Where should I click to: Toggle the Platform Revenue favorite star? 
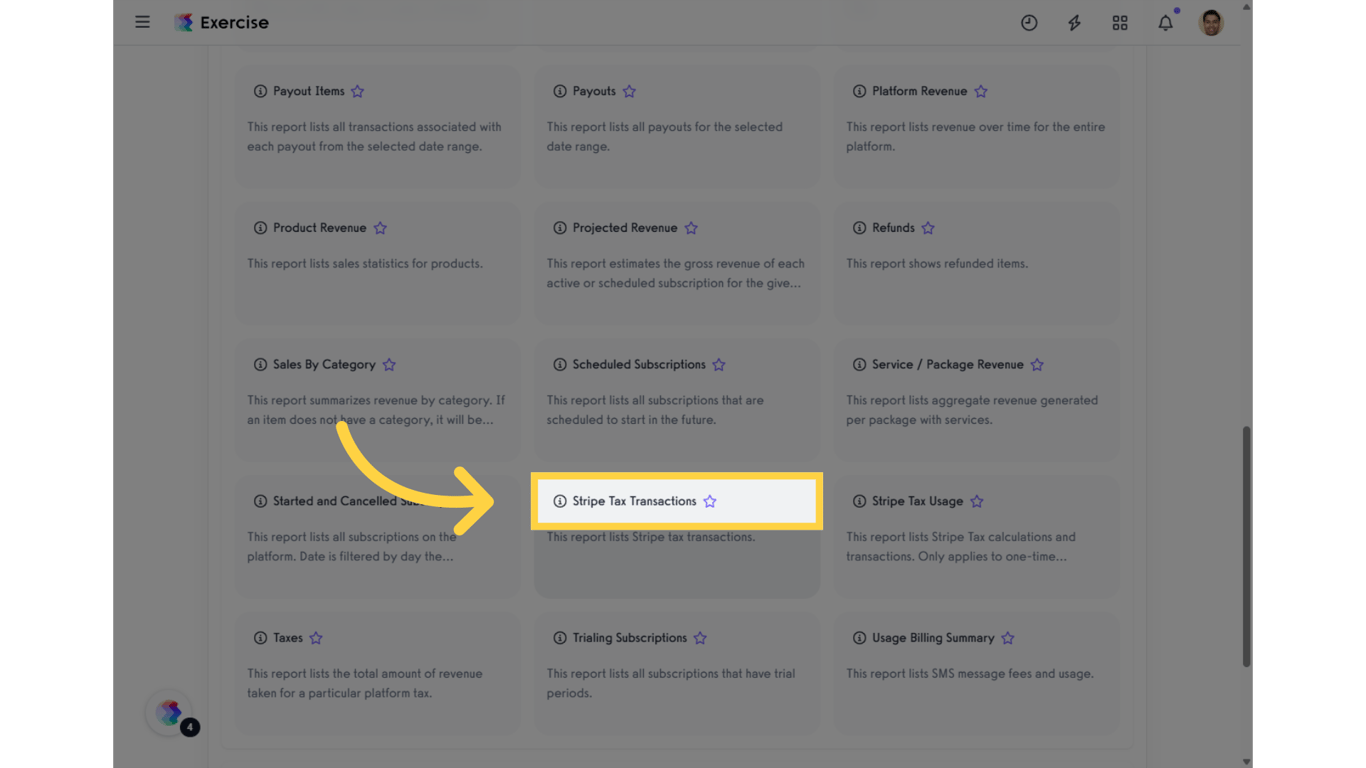coord(981,91)
